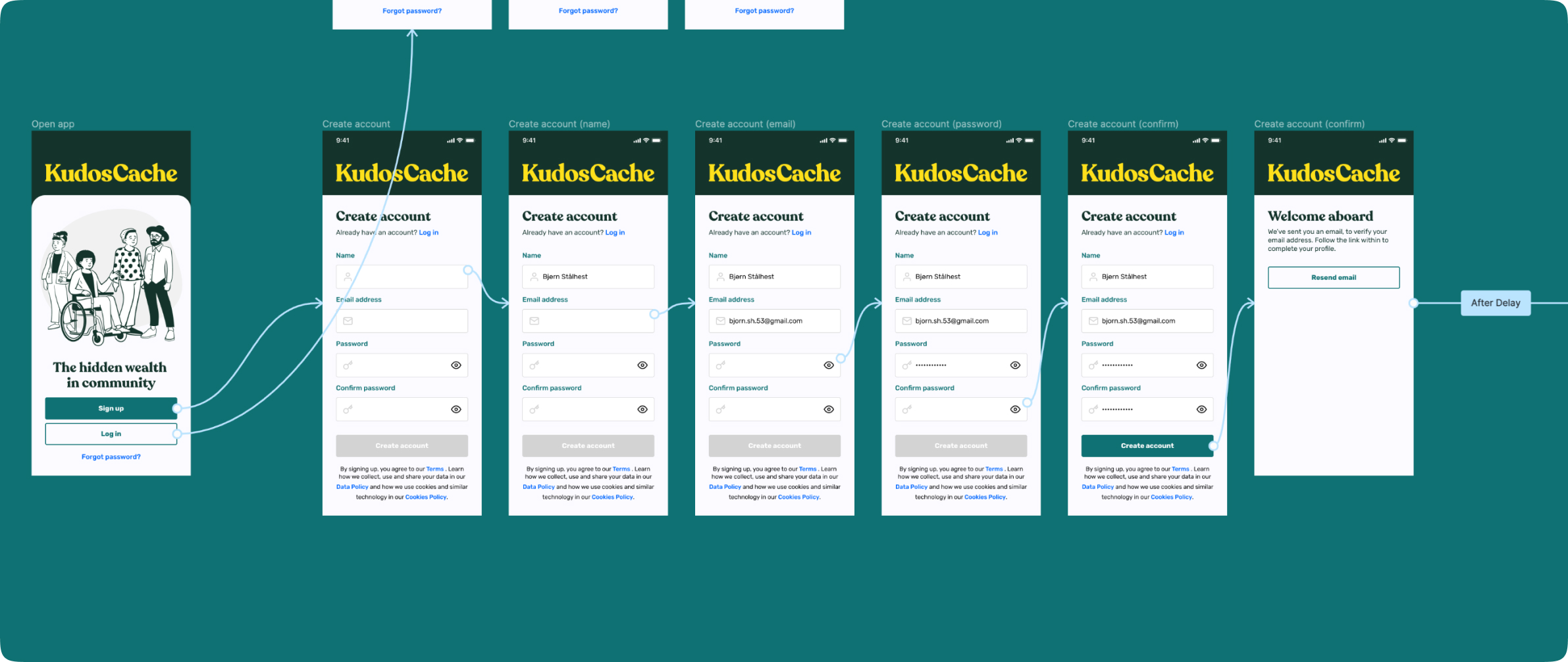Select the After Delay interaction label
This screenshot has width=1568, height=662.
pos(1495,303)
